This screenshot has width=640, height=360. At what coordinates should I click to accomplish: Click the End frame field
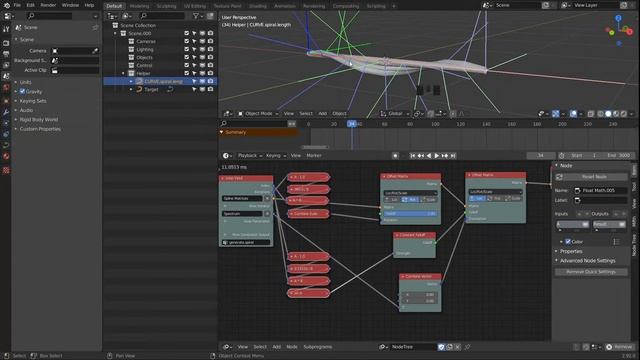(x=619, y=156)
